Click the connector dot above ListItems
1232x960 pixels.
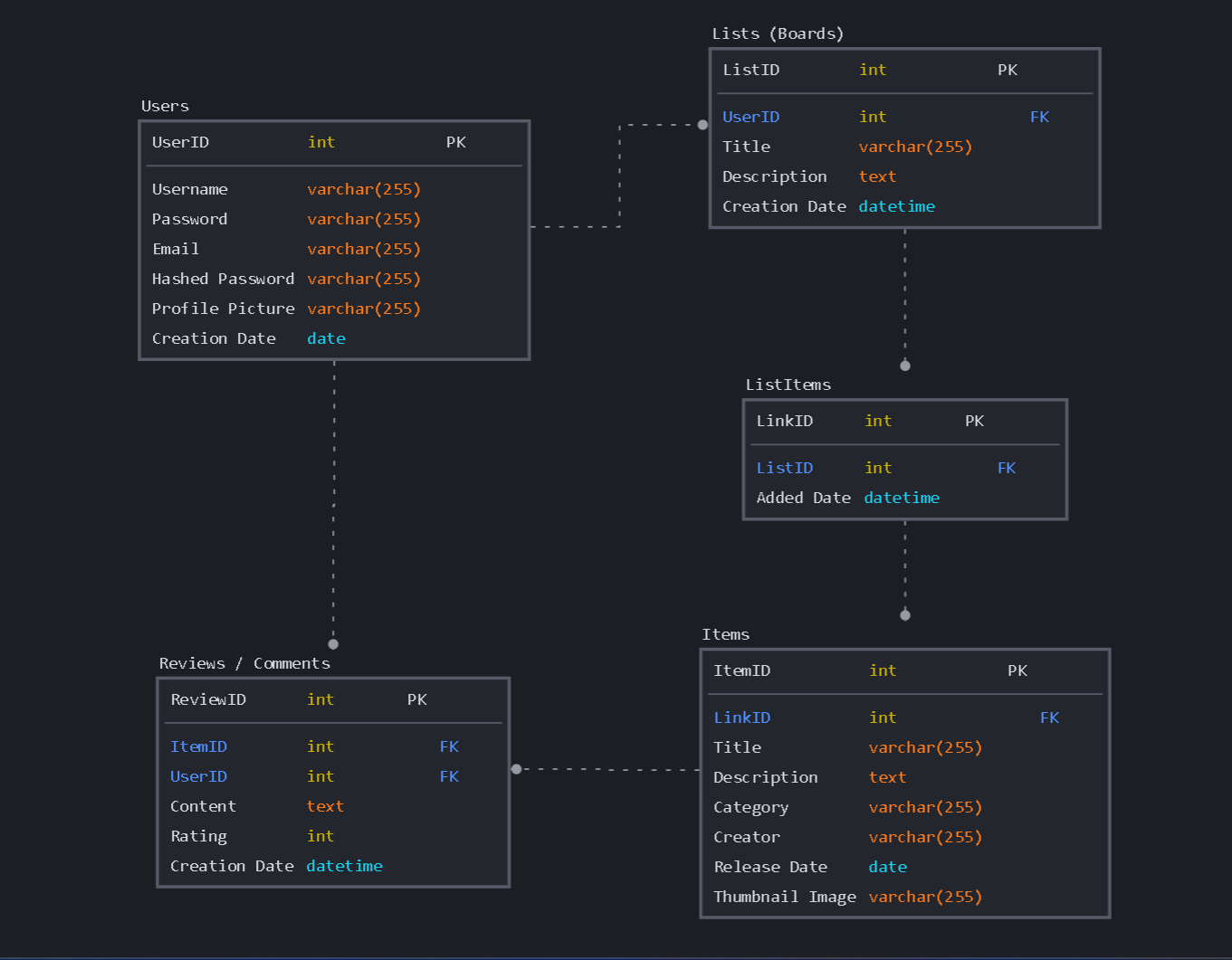coord(905,366)
